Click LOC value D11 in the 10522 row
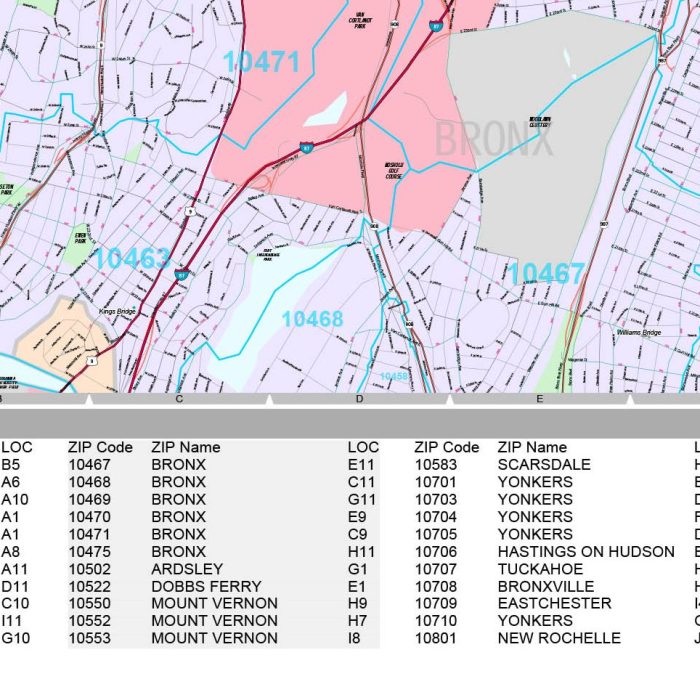Image resolution: width=700 pixels, height=700 pixels. click(x=15, y=587)
